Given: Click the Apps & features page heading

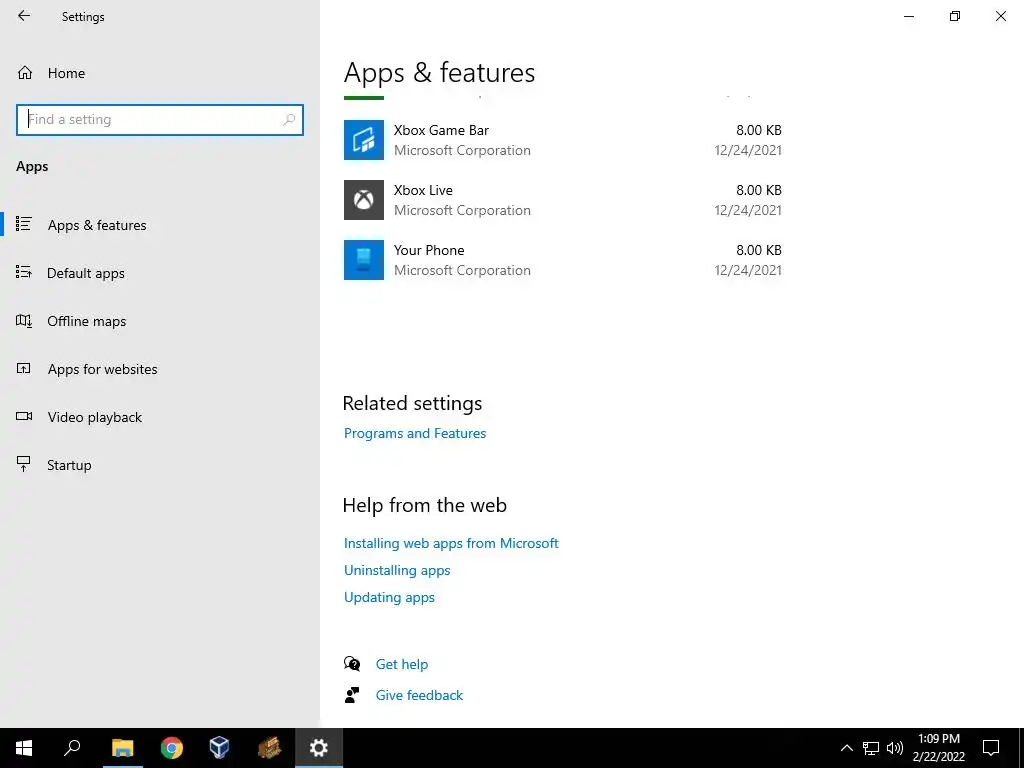Looking at the screenshot, I should [439, 72].
